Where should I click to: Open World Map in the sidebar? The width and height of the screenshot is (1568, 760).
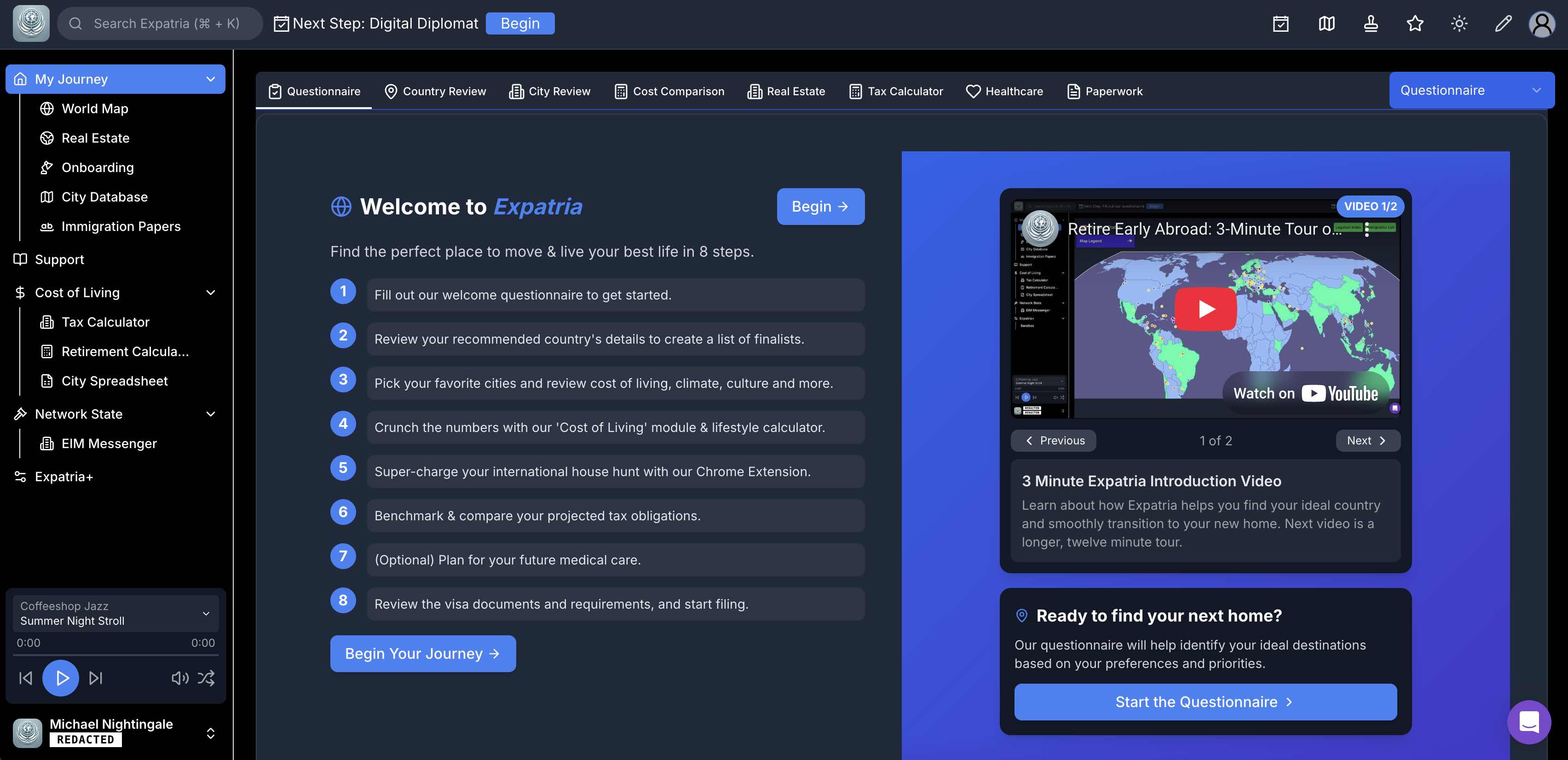95,108
